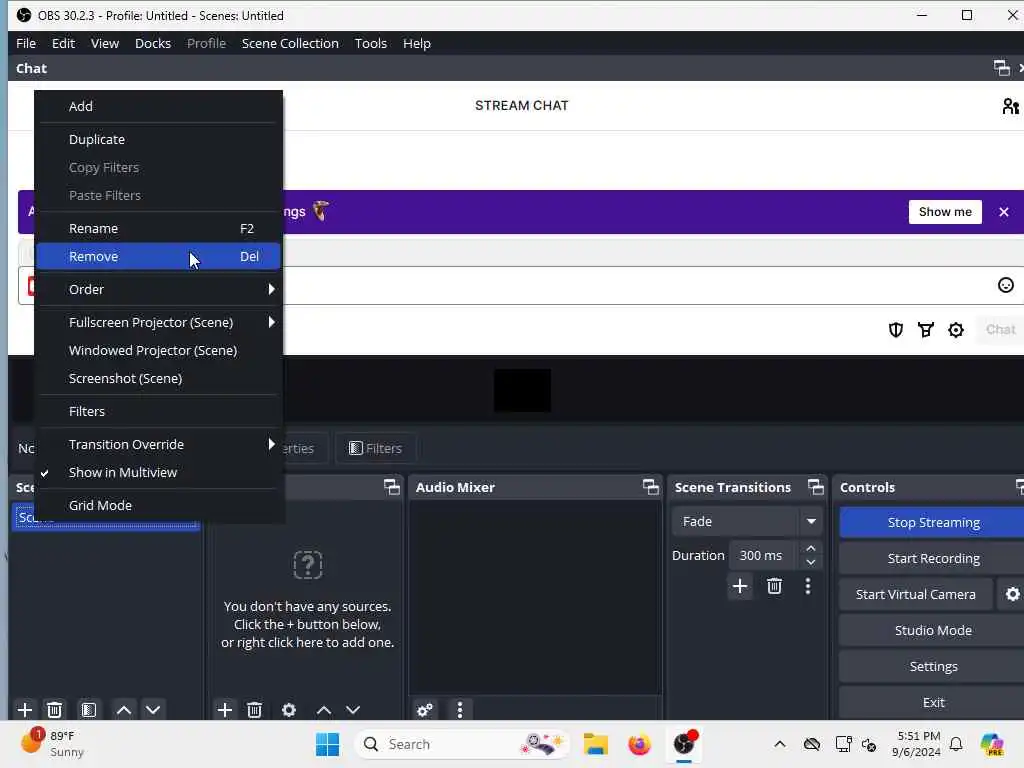This screenshot has height=768, width=1024.
Task: Select Add in the context menu
Action: [x=159, y=106]
